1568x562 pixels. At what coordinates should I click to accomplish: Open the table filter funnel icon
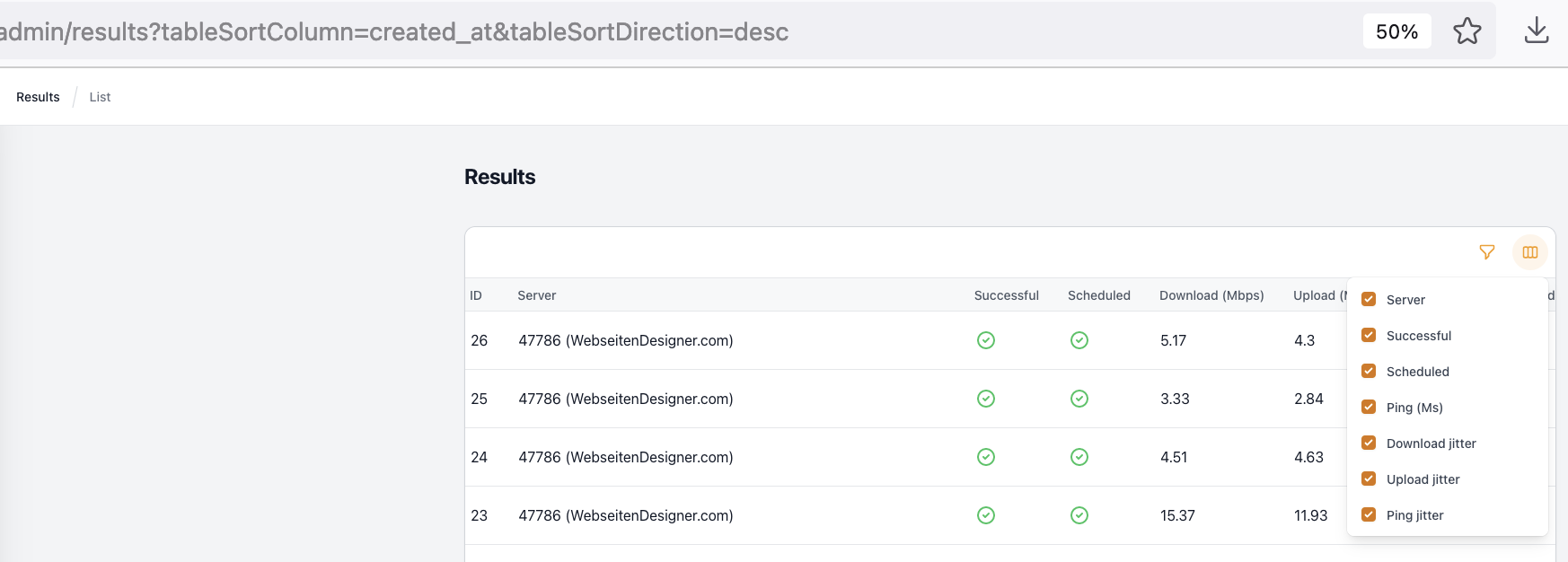click(1487, 252)
